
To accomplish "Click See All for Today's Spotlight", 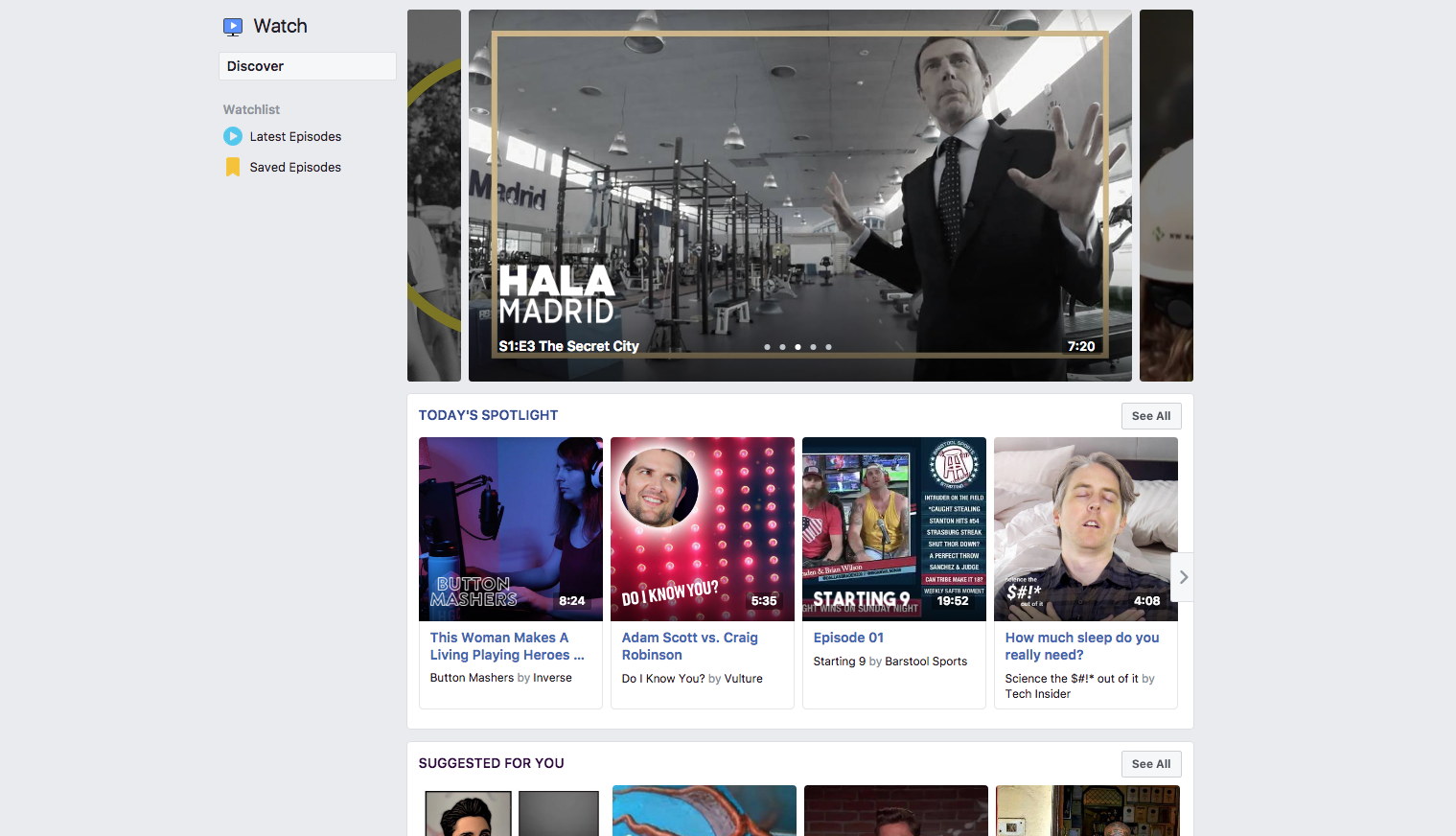I will click(1150, 415).
